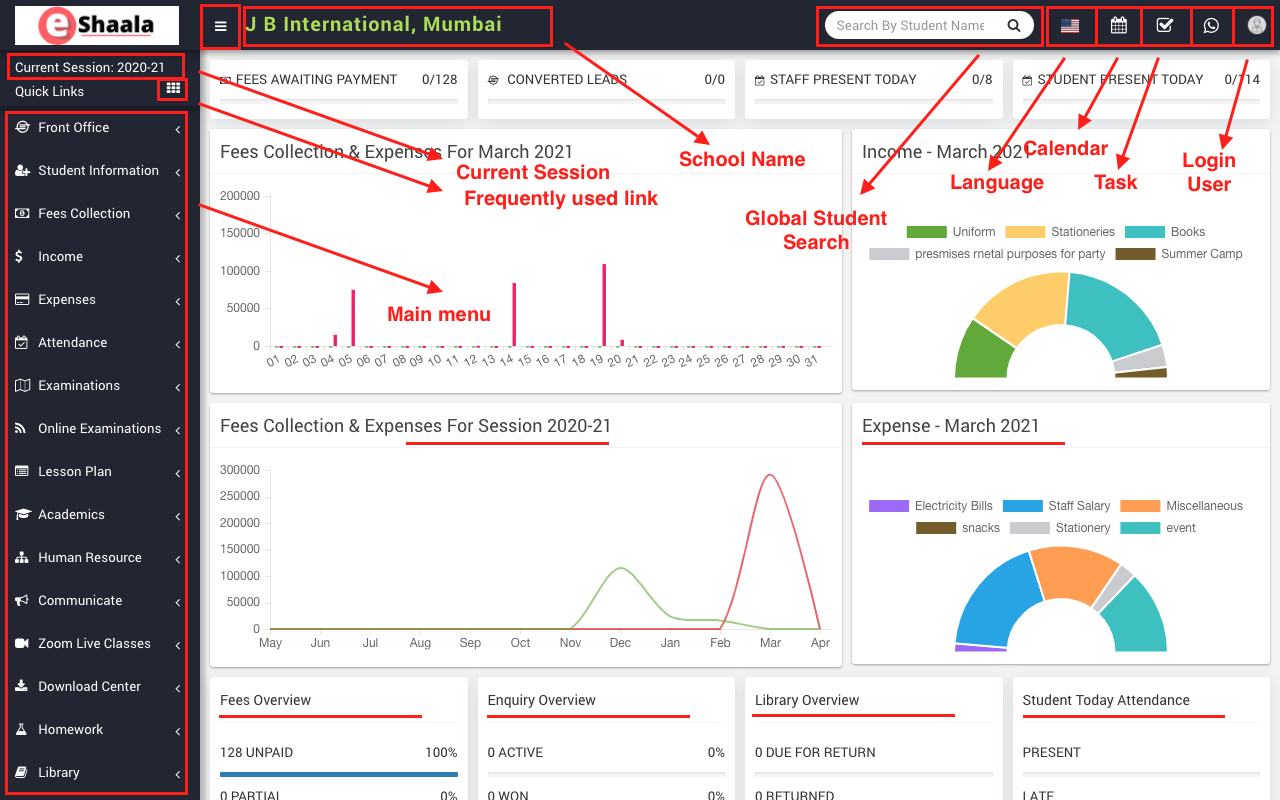The width and height of the screenshot is (1280, 800).
Task: Open the calendar icon in header
Action: click(1118, 26)
